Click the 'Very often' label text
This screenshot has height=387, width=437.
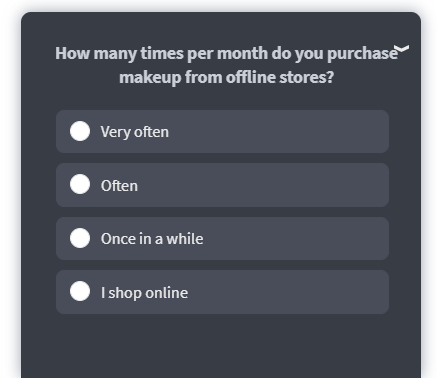(135, 132)
